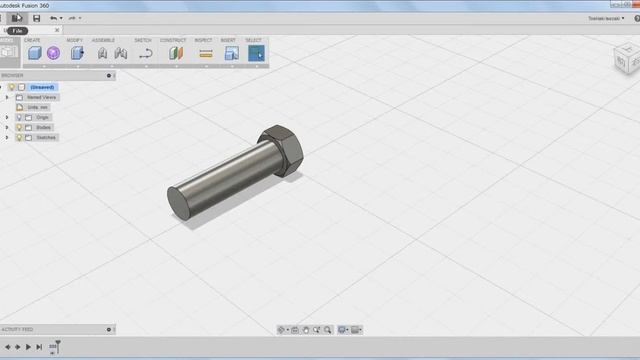Screen dimensions: 640x360
Task: Select the Assemble New Component tool
Action: (x=102, y=53)
